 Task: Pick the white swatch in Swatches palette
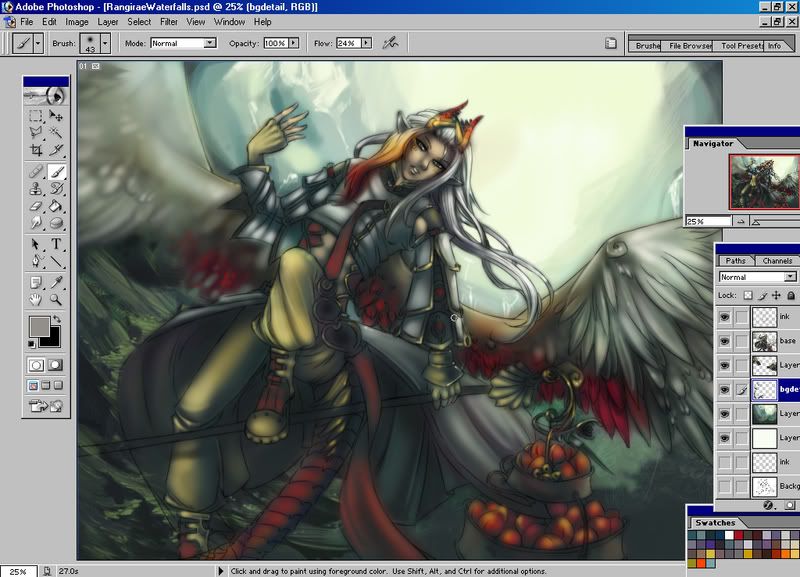[x=729, y=535]
